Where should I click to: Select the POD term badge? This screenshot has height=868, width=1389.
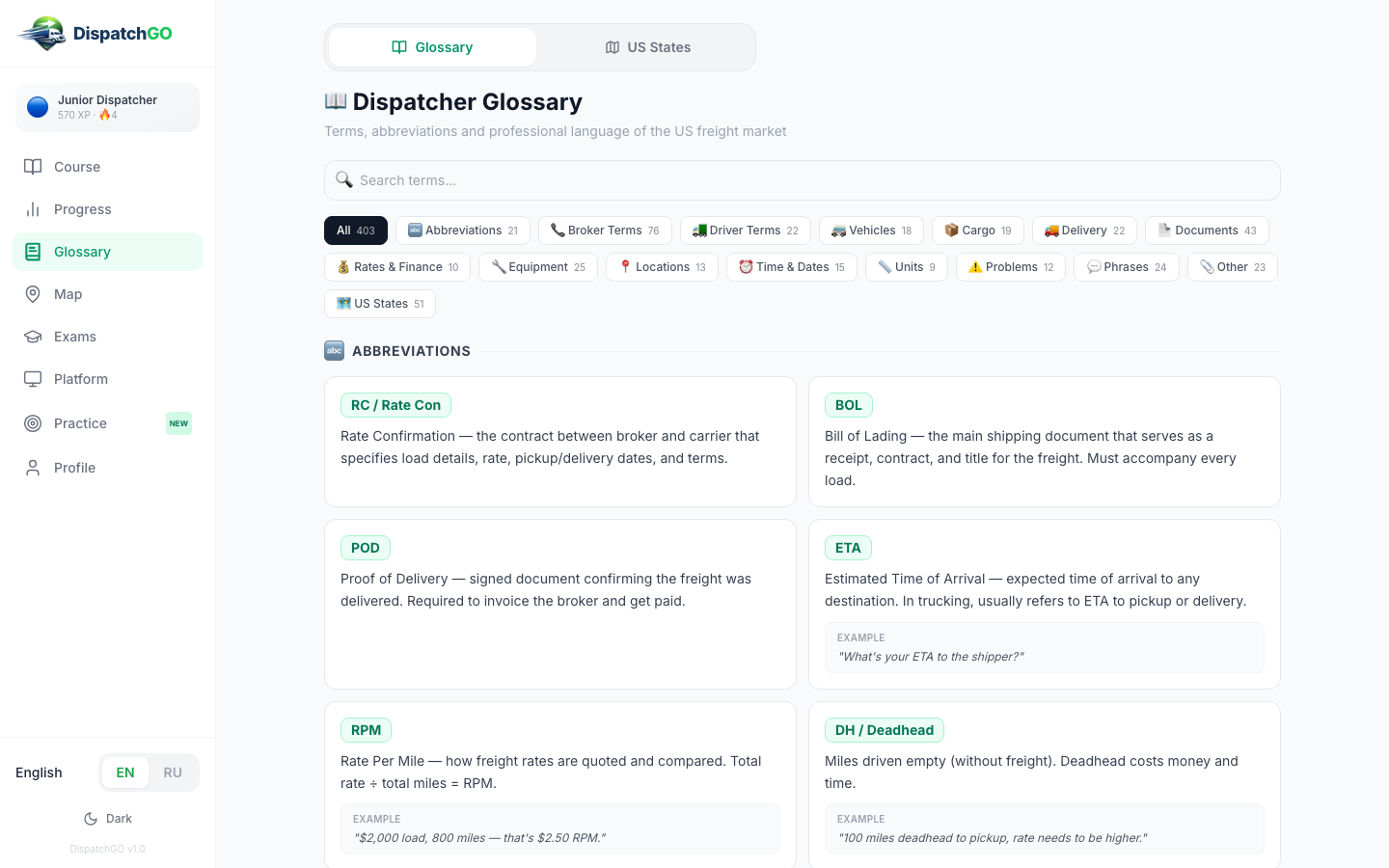366,548
